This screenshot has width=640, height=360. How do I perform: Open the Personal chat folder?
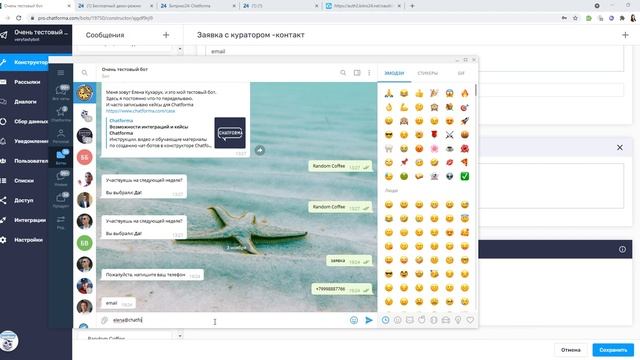(61, 136)
